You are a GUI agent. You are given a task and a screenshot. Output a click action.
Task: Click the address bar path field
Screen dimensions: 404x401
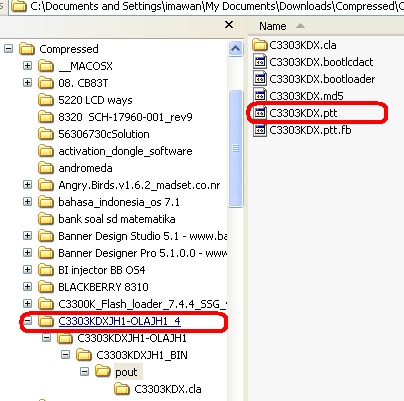(x=207, y=6)
